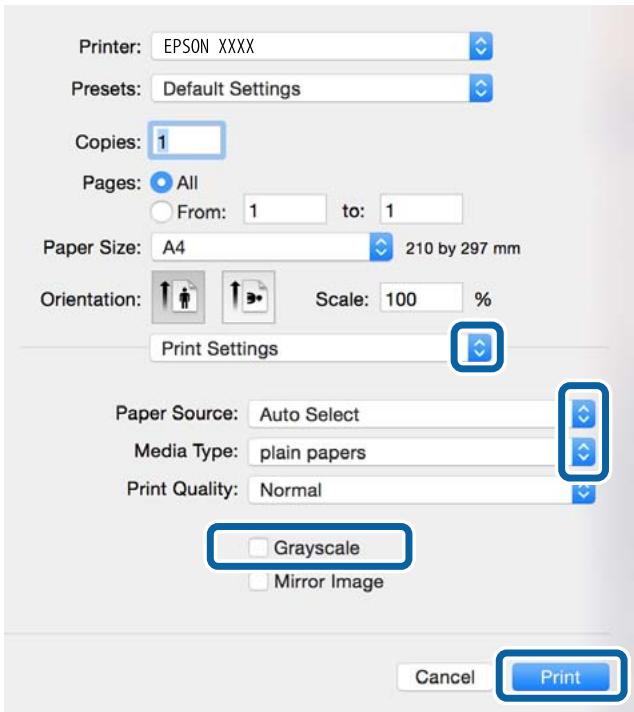Screen dimensions: 634x712
Task: Click the 'Print Quality:' label
Action: click(x=182, y=489)
